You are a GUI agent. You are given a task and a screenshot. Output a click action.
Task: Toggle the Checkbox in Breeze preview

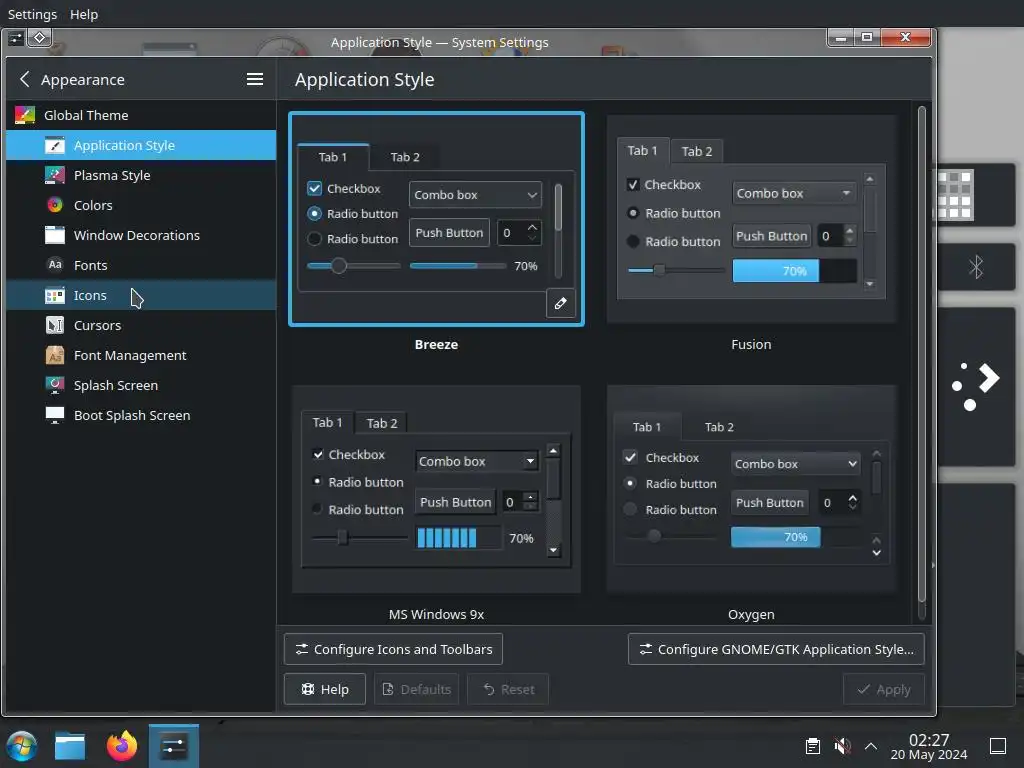click(314, 189)
